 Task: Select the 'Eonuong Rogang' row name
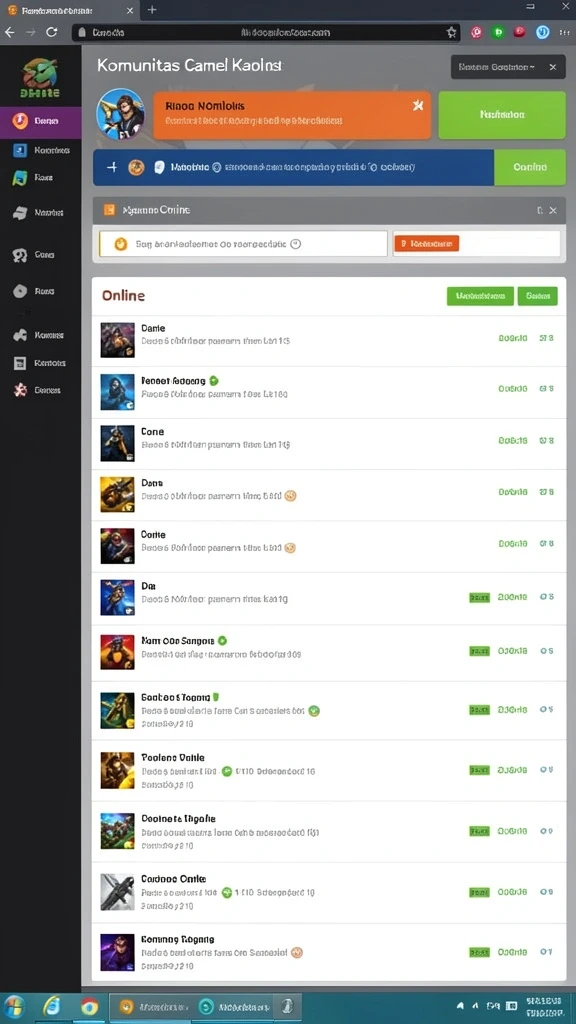(178, 939)
